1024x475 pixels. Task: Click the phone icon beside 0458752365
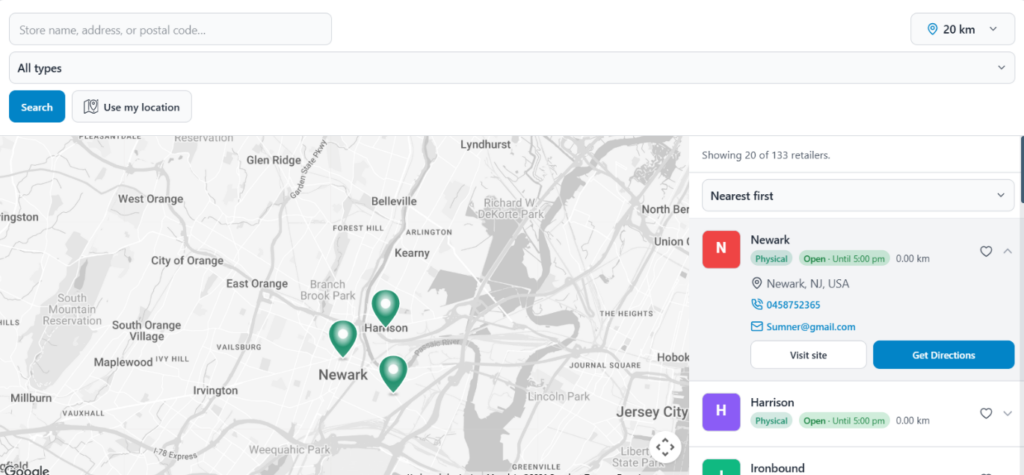coord(757,304)
